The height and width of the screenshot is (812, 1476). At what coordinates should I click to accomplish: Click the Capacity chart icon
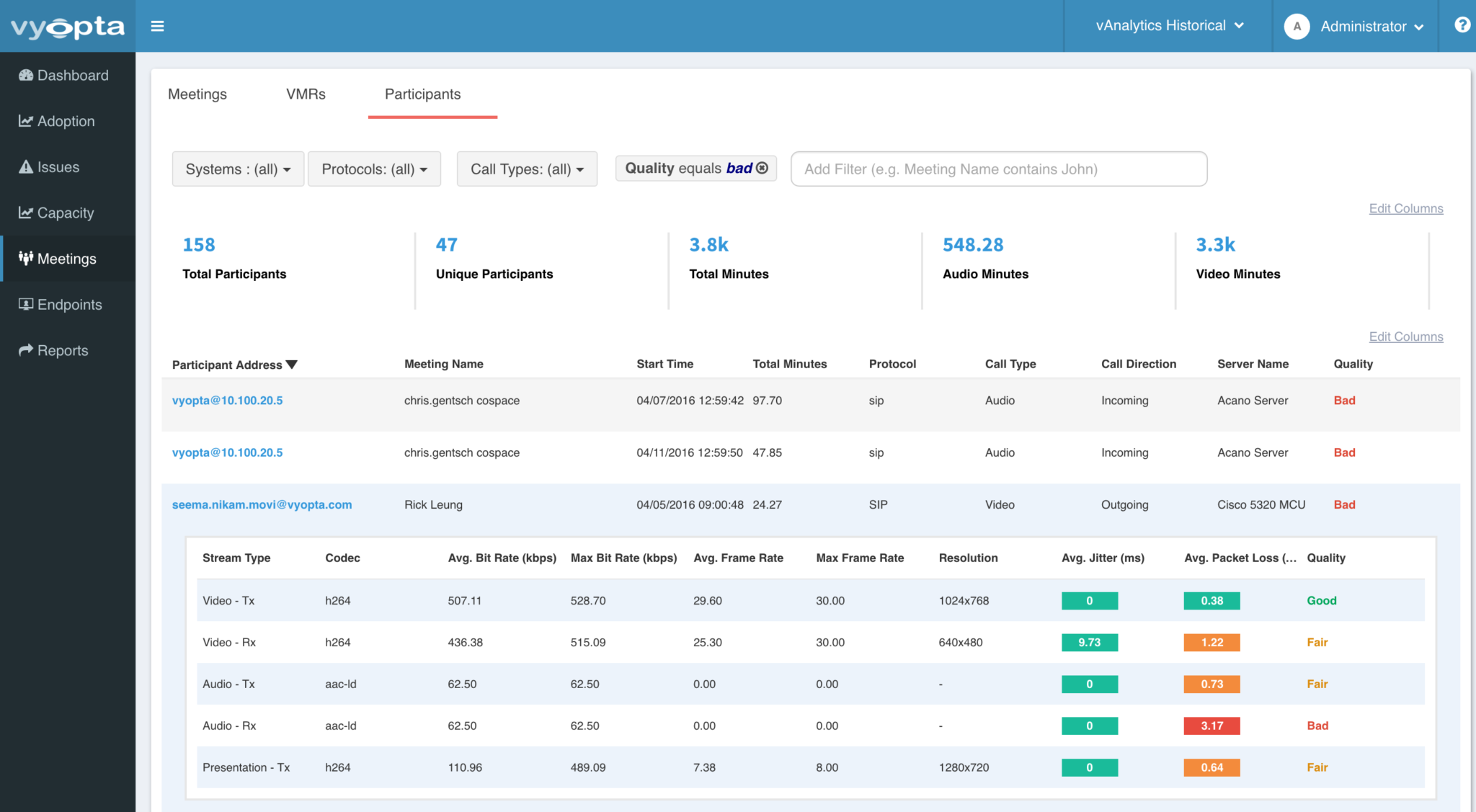[26, 213]
